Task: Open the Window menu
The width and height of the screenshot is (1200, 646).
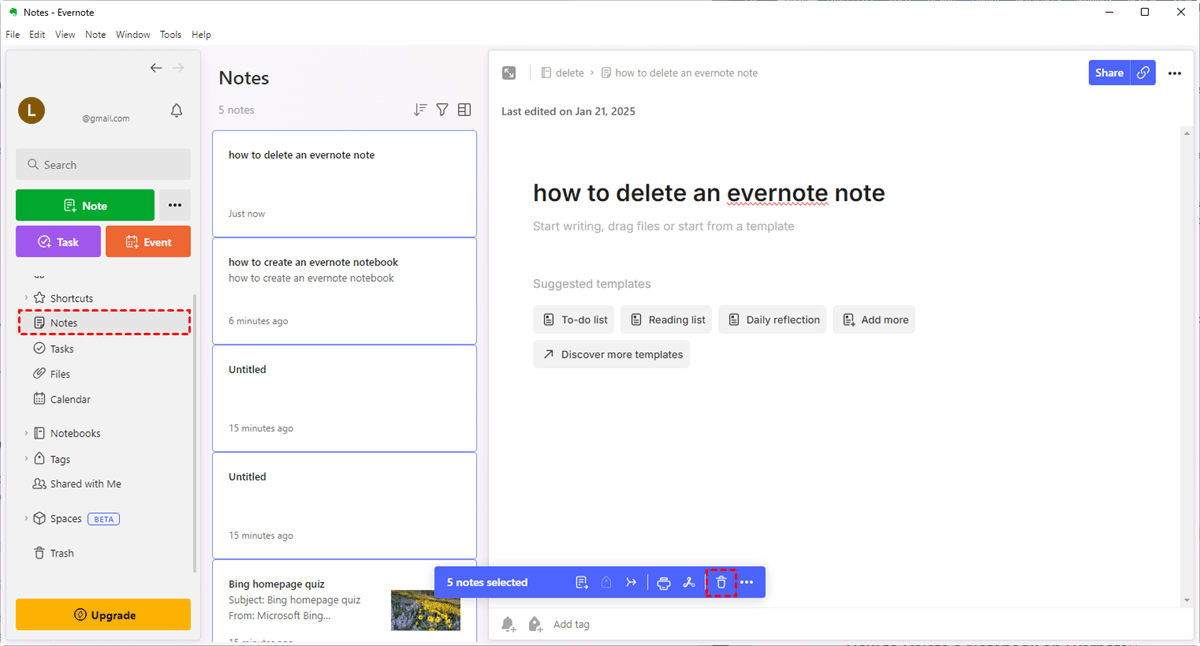Action: (133, 34)
